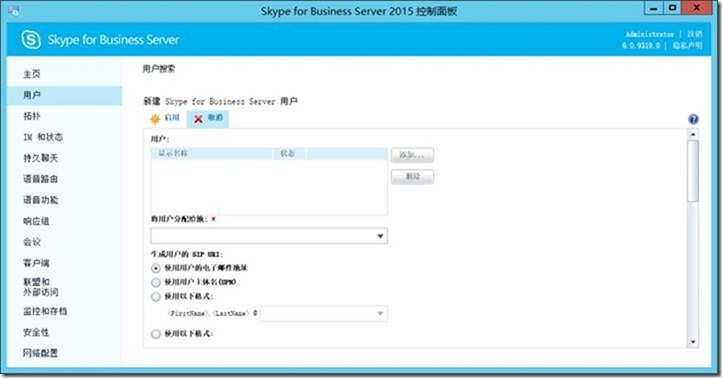Viewport: 722px width, 378px height.
Task: Open 客户端 (Clients) section
Action: pyautogui.click(x=36, y=263)
